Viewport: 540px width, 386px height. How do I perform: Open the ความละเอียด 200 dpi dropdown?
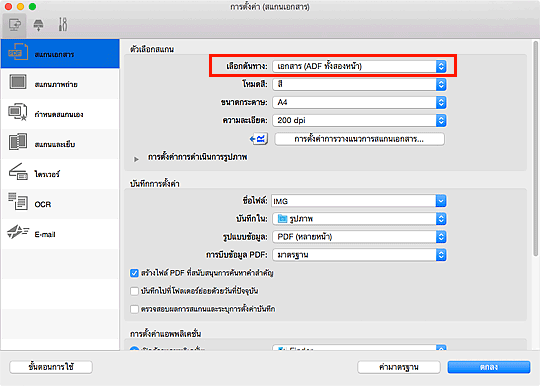359,120
